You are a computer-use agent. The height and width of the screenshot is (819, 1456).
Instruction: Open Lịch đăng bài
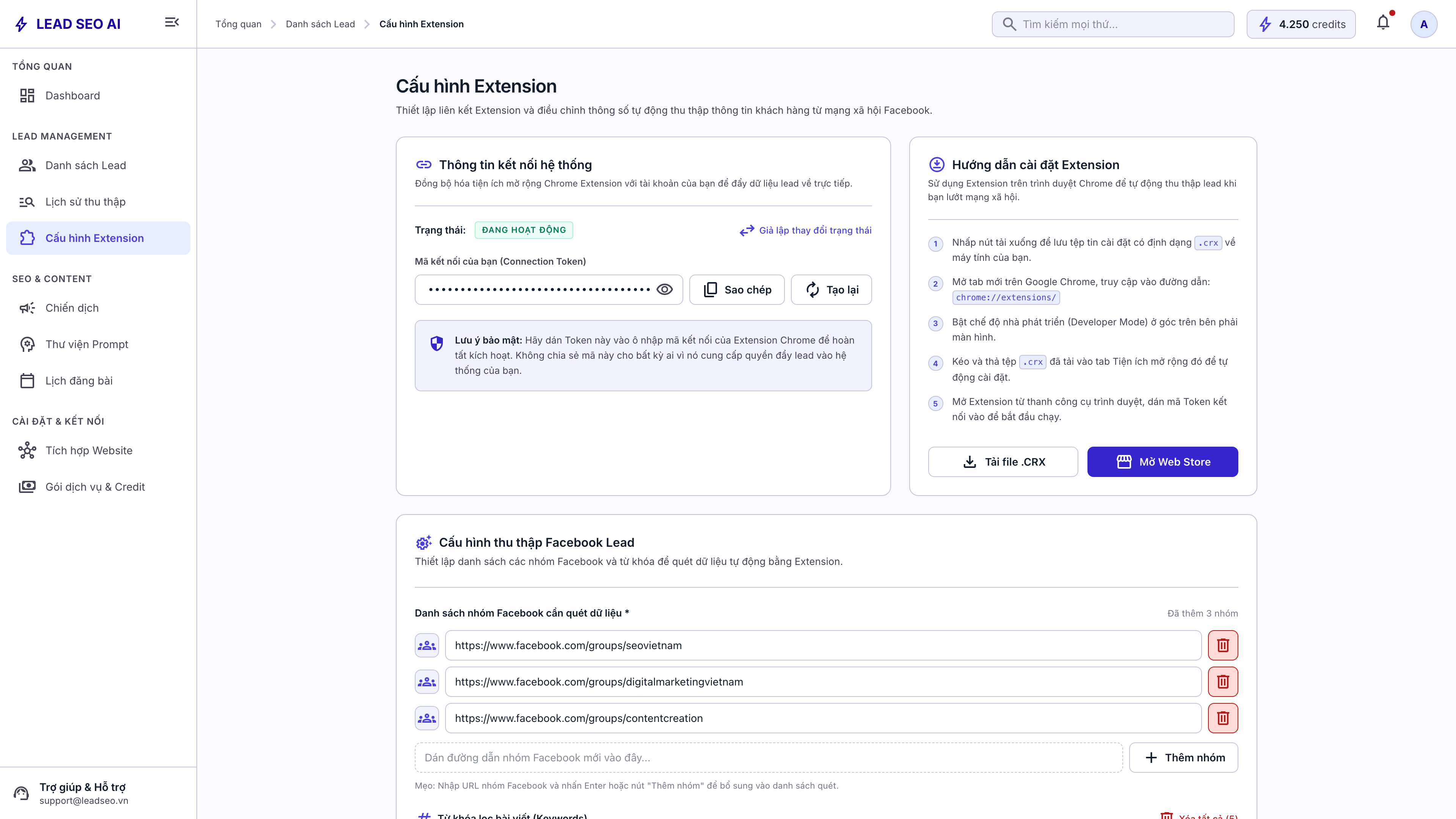pos(98,381)
